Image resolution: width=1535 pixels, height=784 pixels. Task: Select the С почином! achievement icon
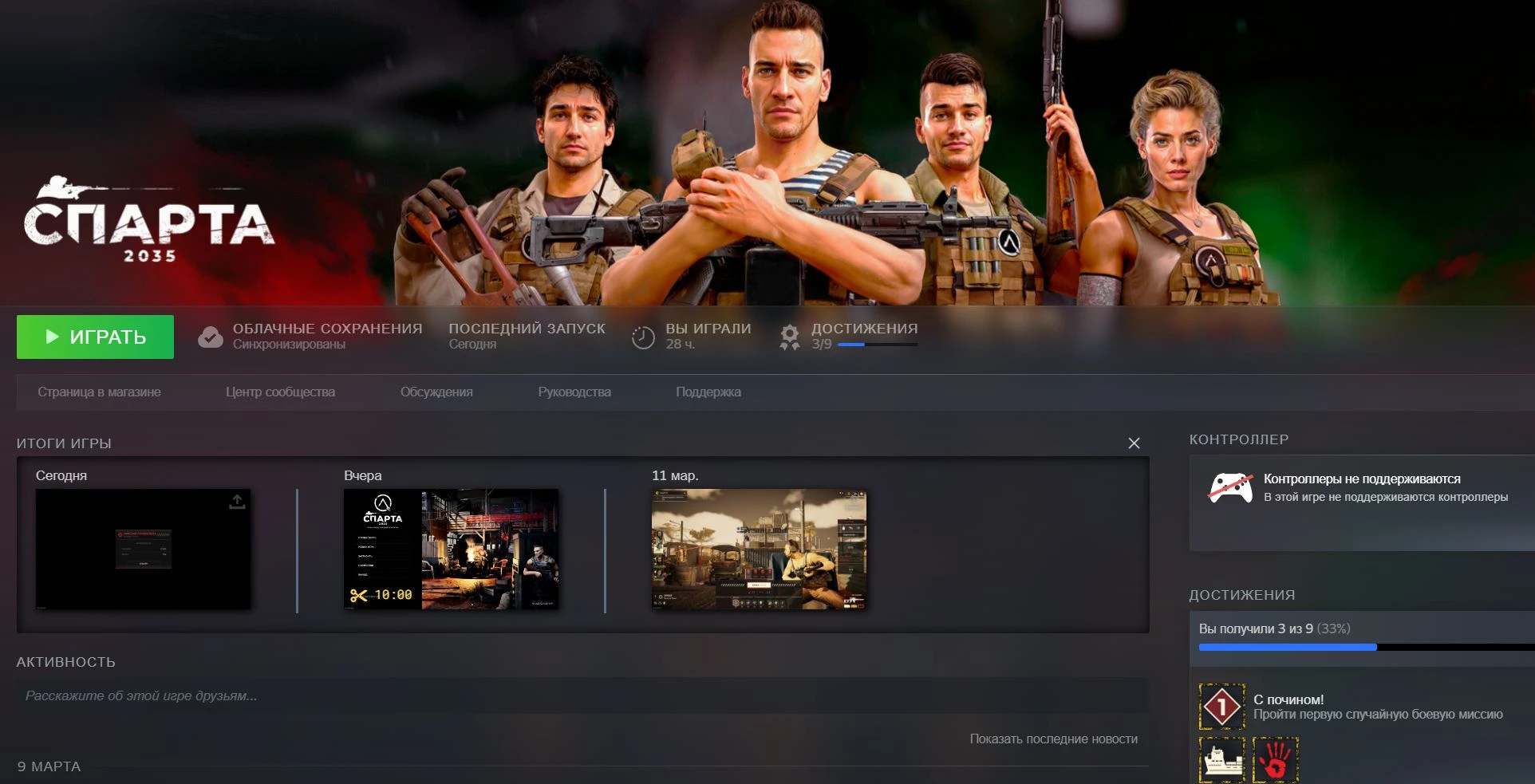point(1221,707)
